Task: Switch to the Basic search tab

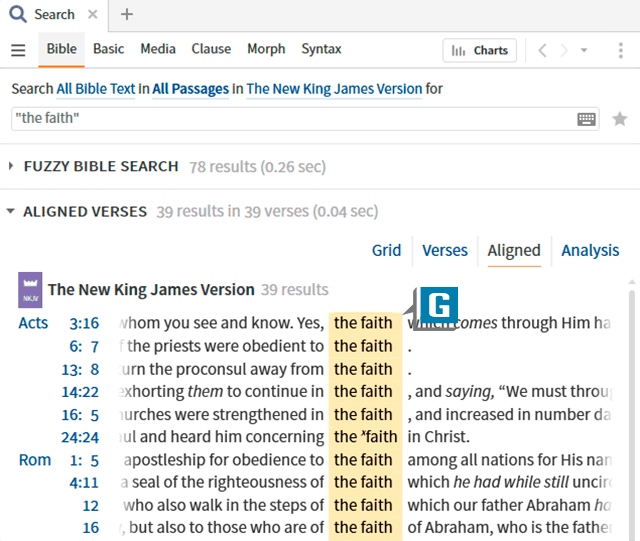Action: (x=109, y=49)
